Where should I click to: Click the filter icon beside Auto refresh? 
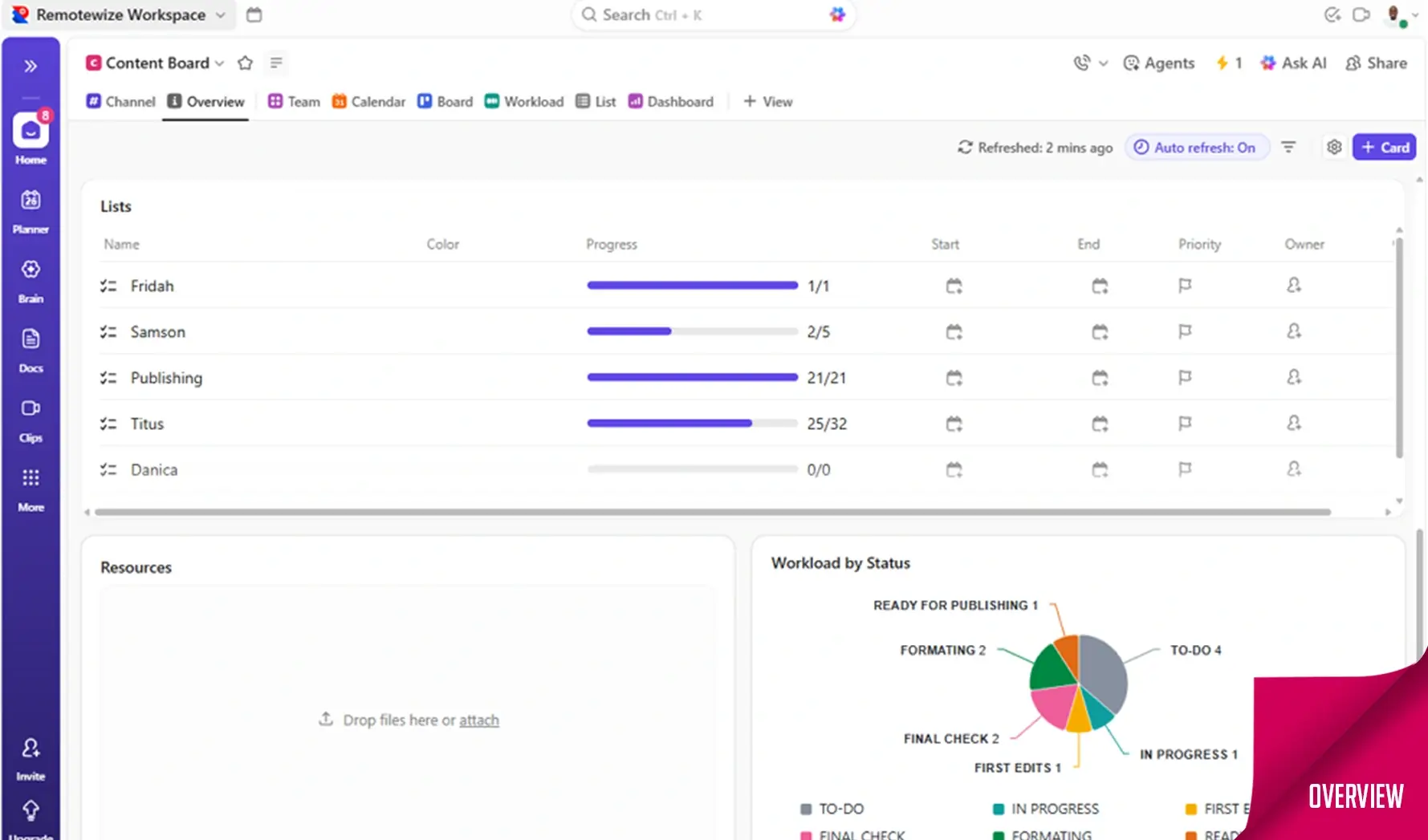[x=1288, y=148]
